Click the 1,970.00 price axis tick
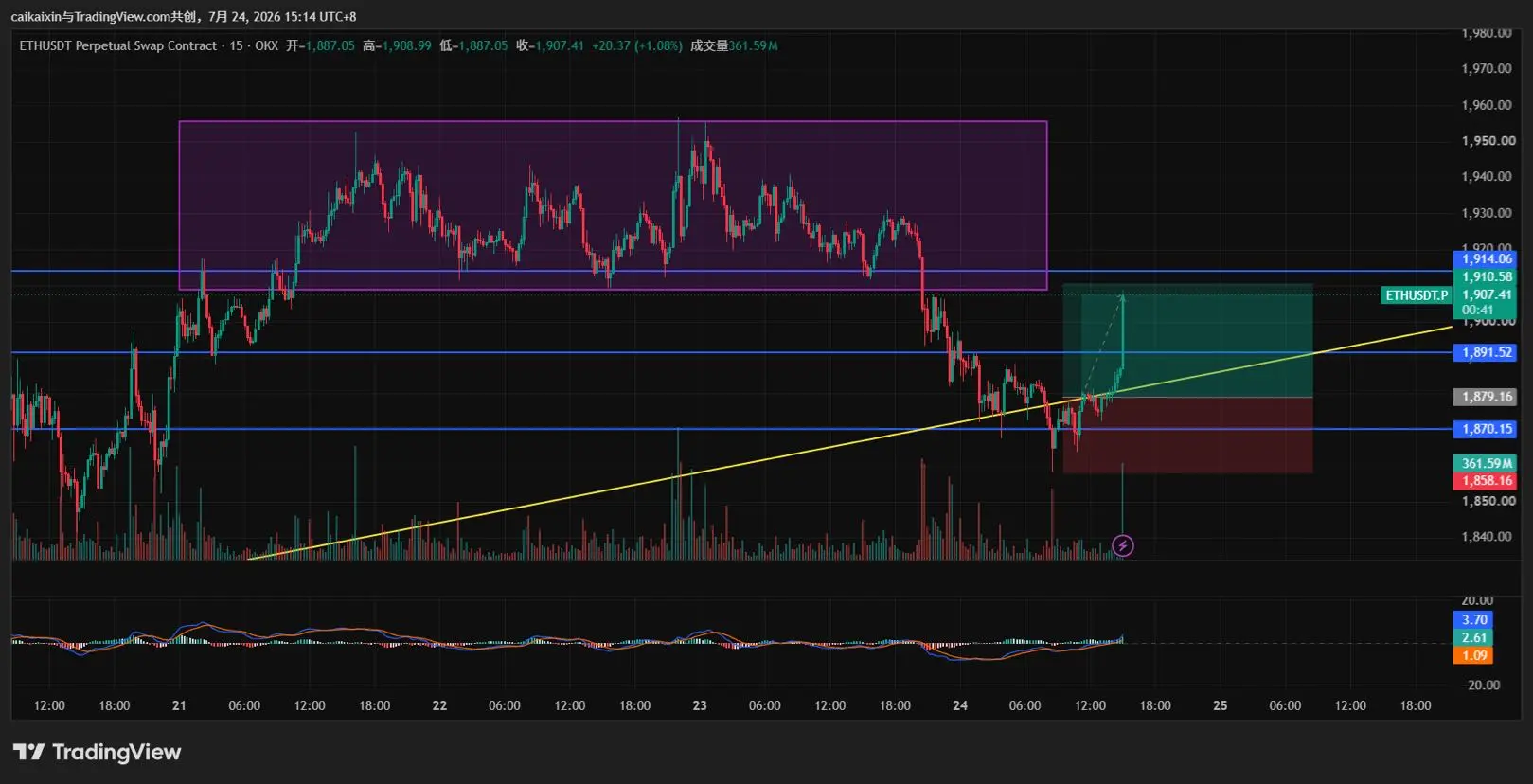 tap(1487, 69)
